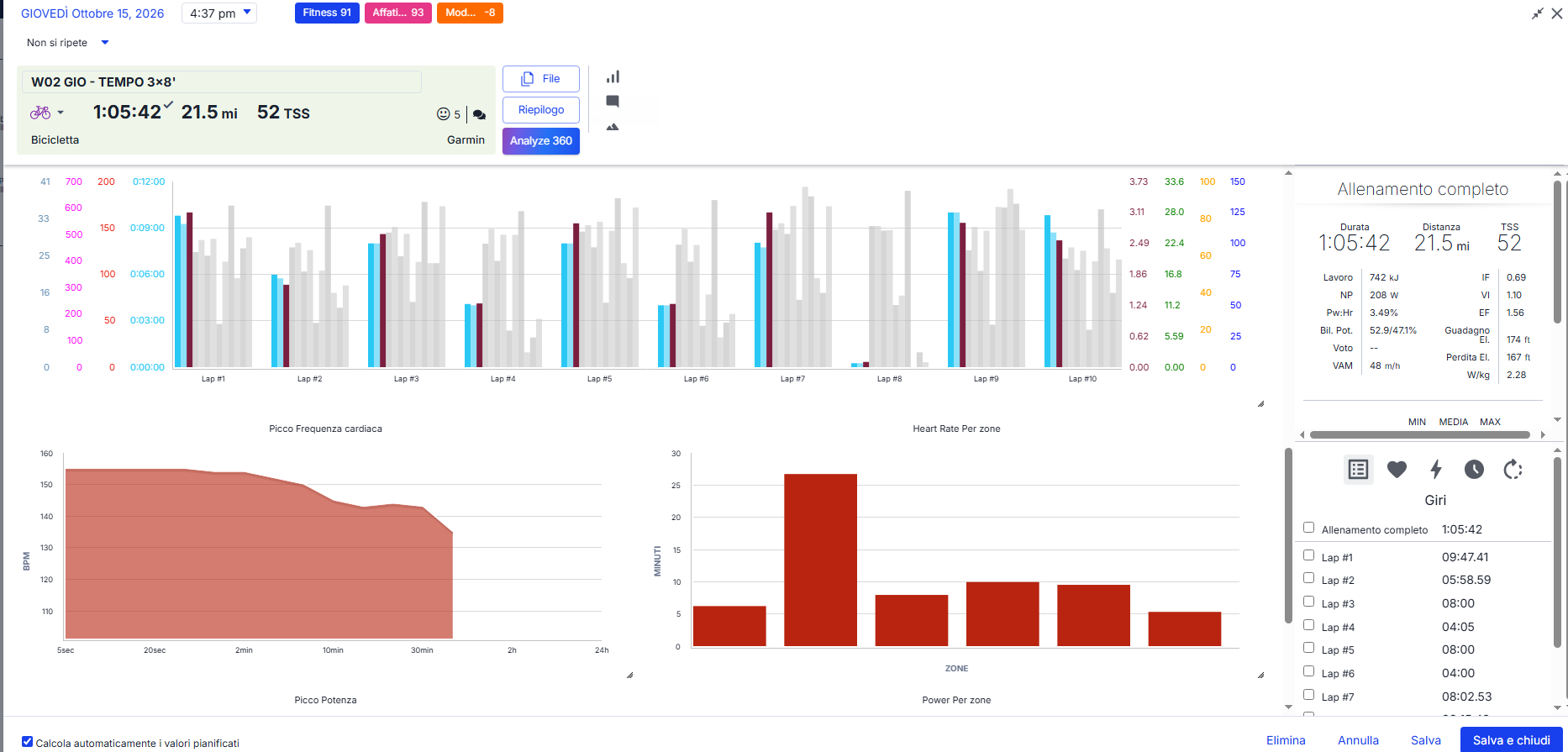Uncheck Calcola automaticamente i valori pianificati
1568x752 pixels.
(28, 742)
